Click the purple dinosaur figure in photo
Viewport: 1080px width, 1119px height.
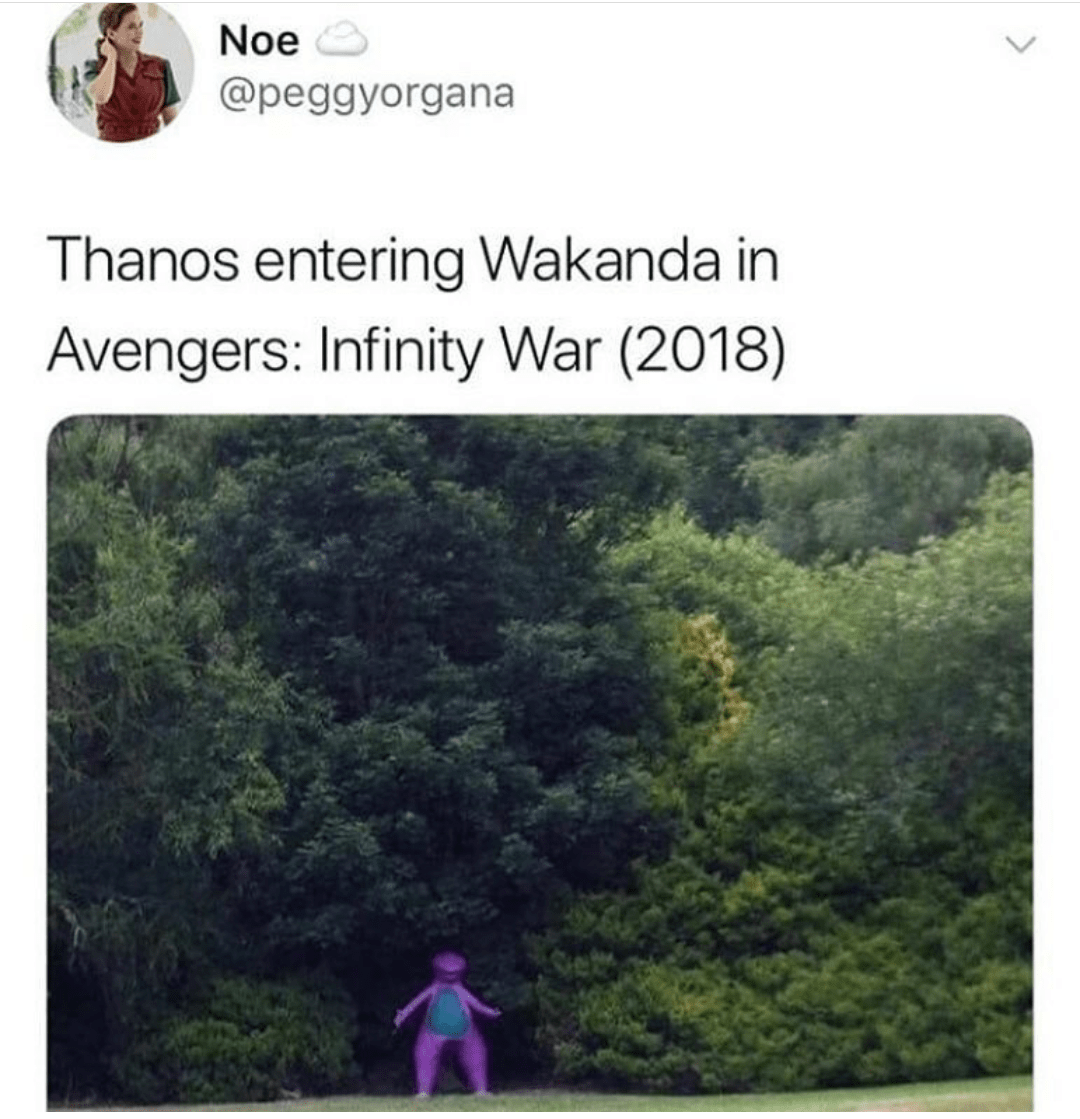448,1022
